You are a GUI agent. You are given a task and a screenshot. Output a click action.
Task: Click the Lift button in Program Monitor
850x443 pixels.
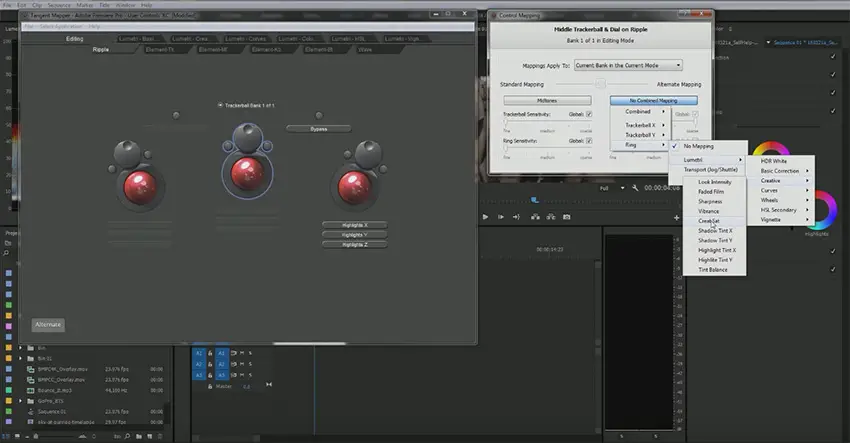coord(535,217)
